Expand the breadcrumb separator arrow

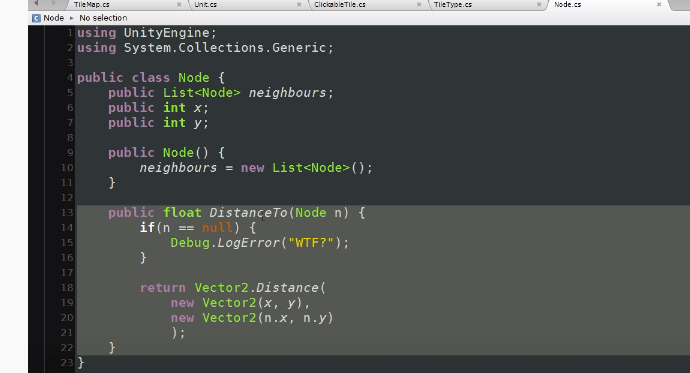click(71, 18)
